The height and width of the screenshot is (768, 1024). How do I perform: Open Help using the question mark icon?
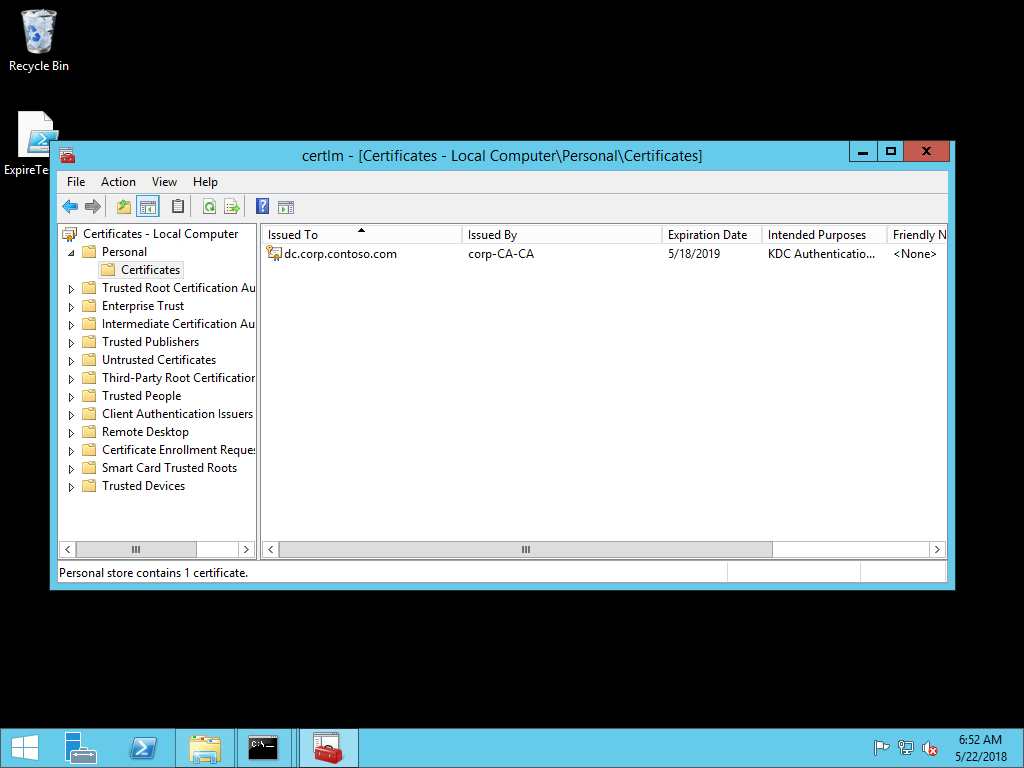[x=261, y=206]
